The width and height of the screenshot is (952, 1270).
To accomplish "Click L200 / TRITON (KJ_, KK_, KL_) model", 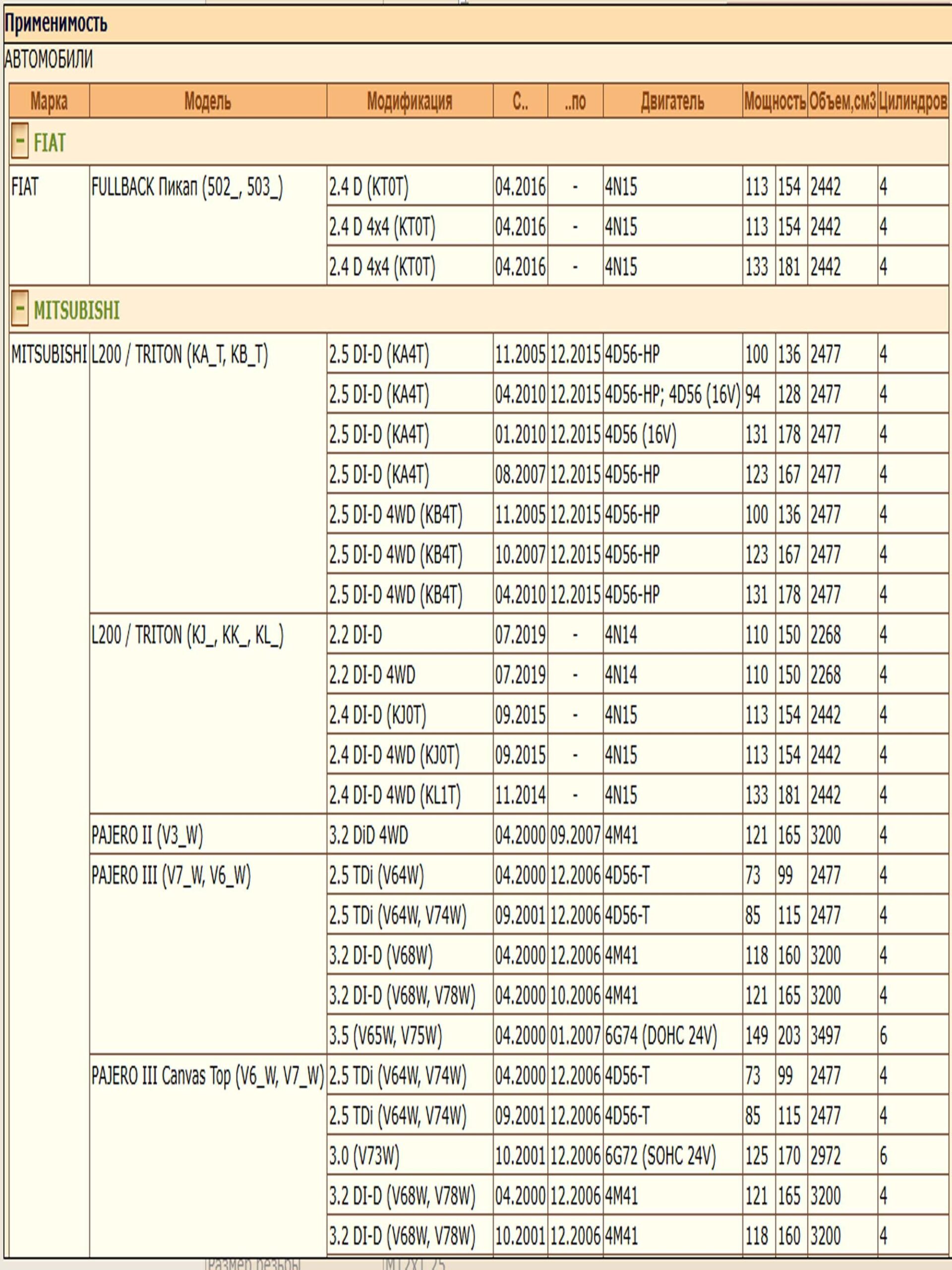I will pos(187,635).
